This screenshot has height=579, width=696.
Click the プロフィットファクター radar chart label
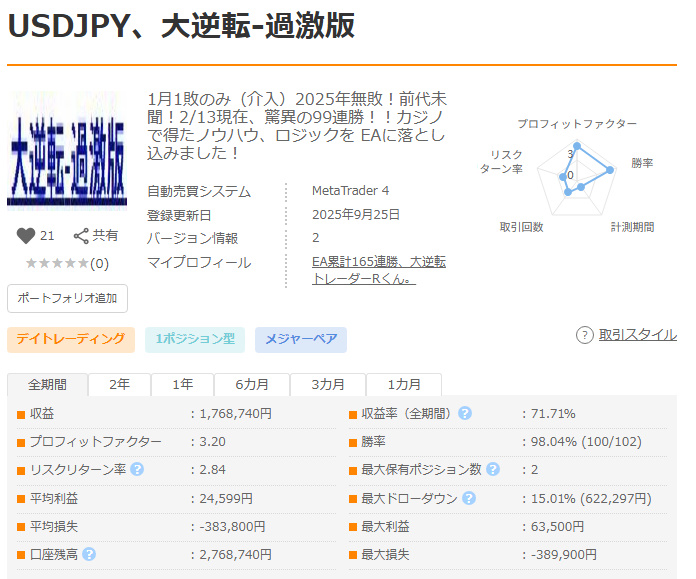(577, 124)
